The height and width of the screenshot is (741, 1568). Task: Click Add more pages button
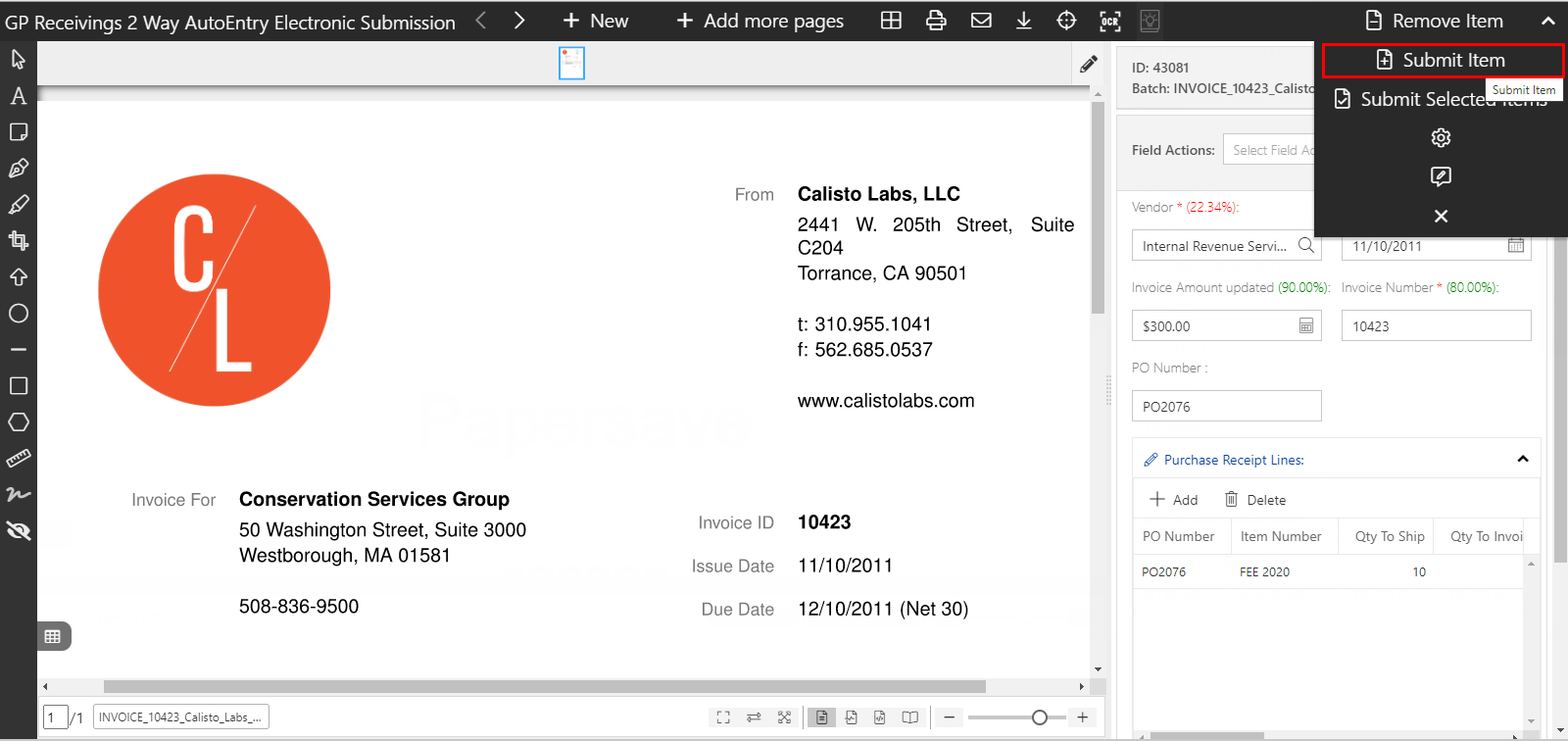point(760,21)
